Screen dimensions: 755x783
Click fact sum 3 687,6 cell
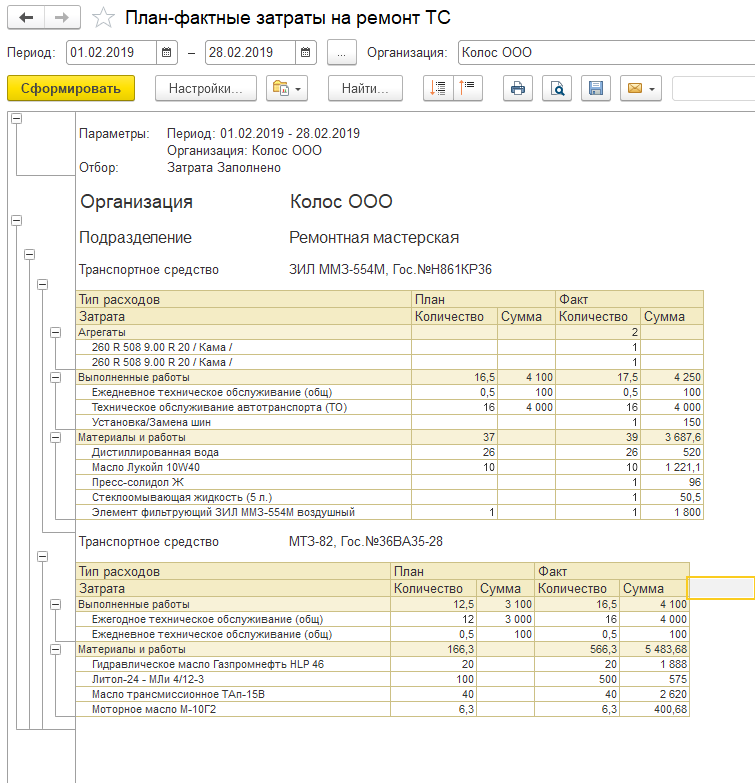tap(672, 437)
